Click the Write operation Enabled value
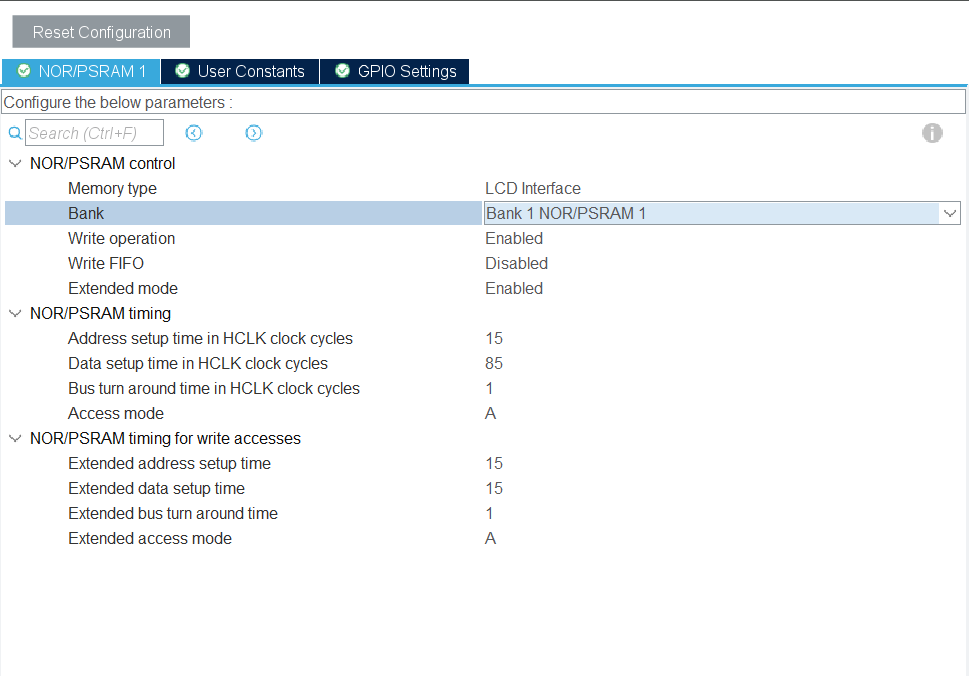The height and width of the screenshot is (676, 969). 514,239
